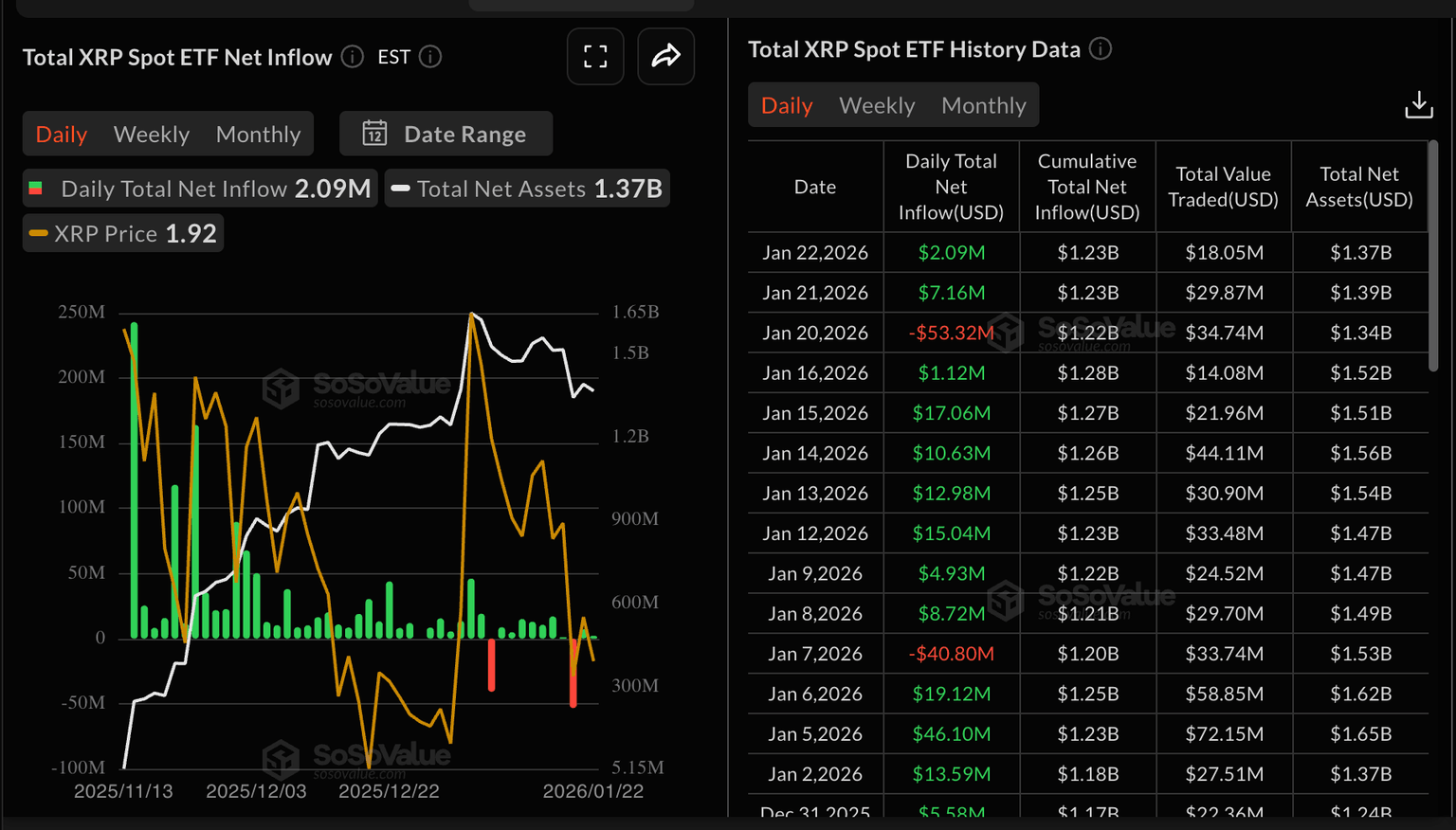Click the Daily Total Net Inflow column header
Viewport: 1456px width, 830px height.
(951, 187)
